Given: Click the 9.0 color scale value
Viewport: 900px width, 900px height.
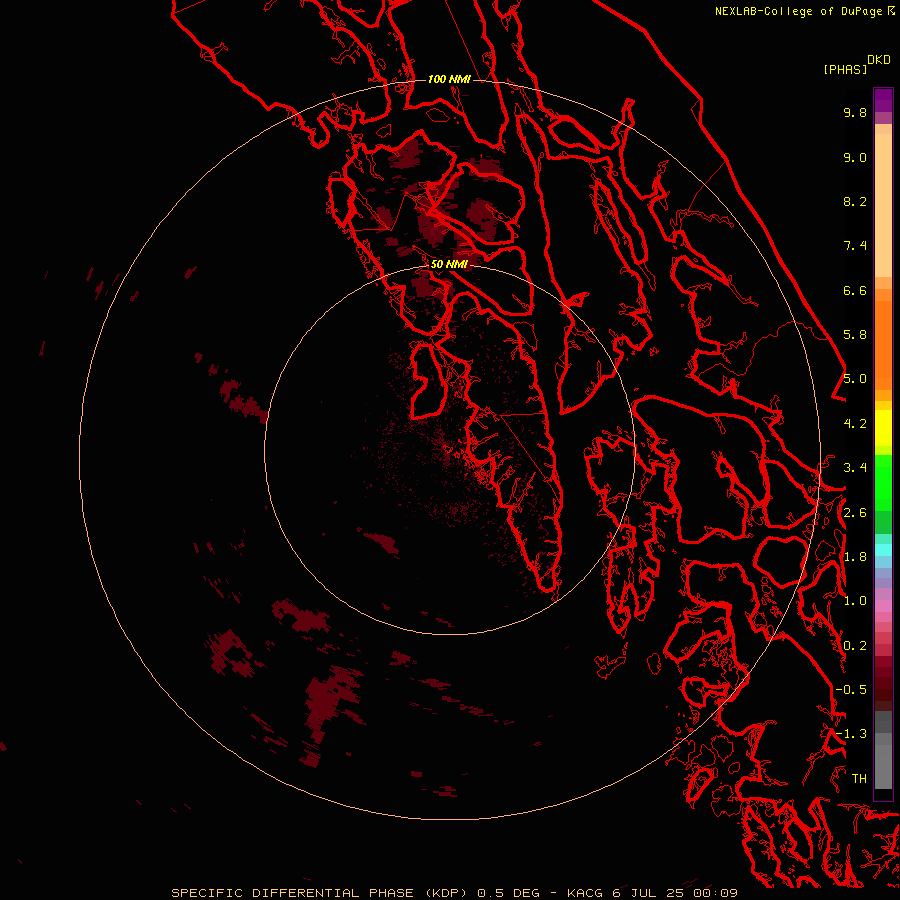Looking at the screenshot, I should coord(855,157).
